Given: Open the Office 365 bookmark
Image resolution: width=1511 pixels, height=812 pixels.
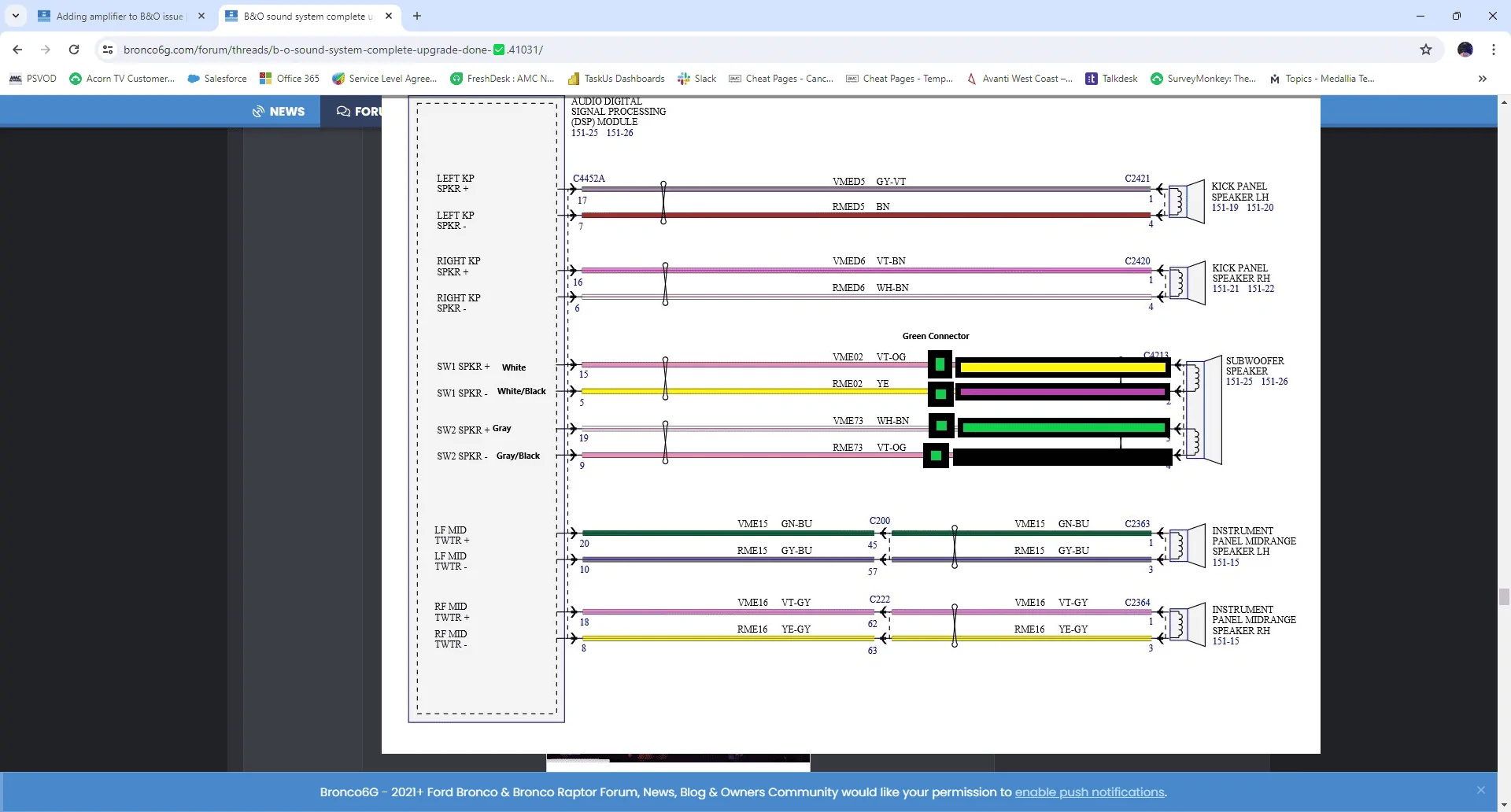Looking at the screenshot, I should pyautogui.click(x=290, y=79).
